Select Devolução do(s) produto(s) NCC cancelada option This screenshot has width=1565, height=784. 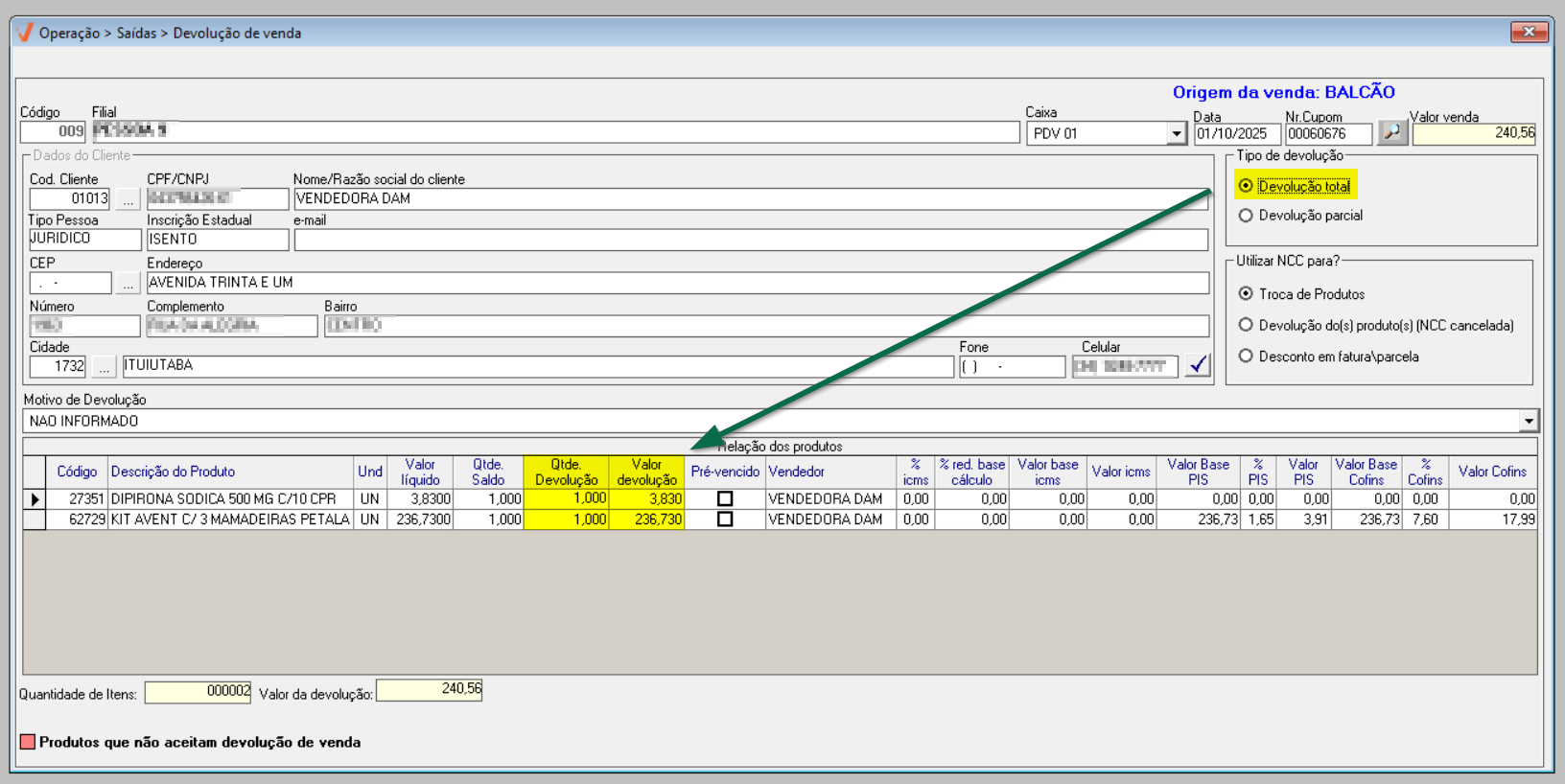(1246, 325)
